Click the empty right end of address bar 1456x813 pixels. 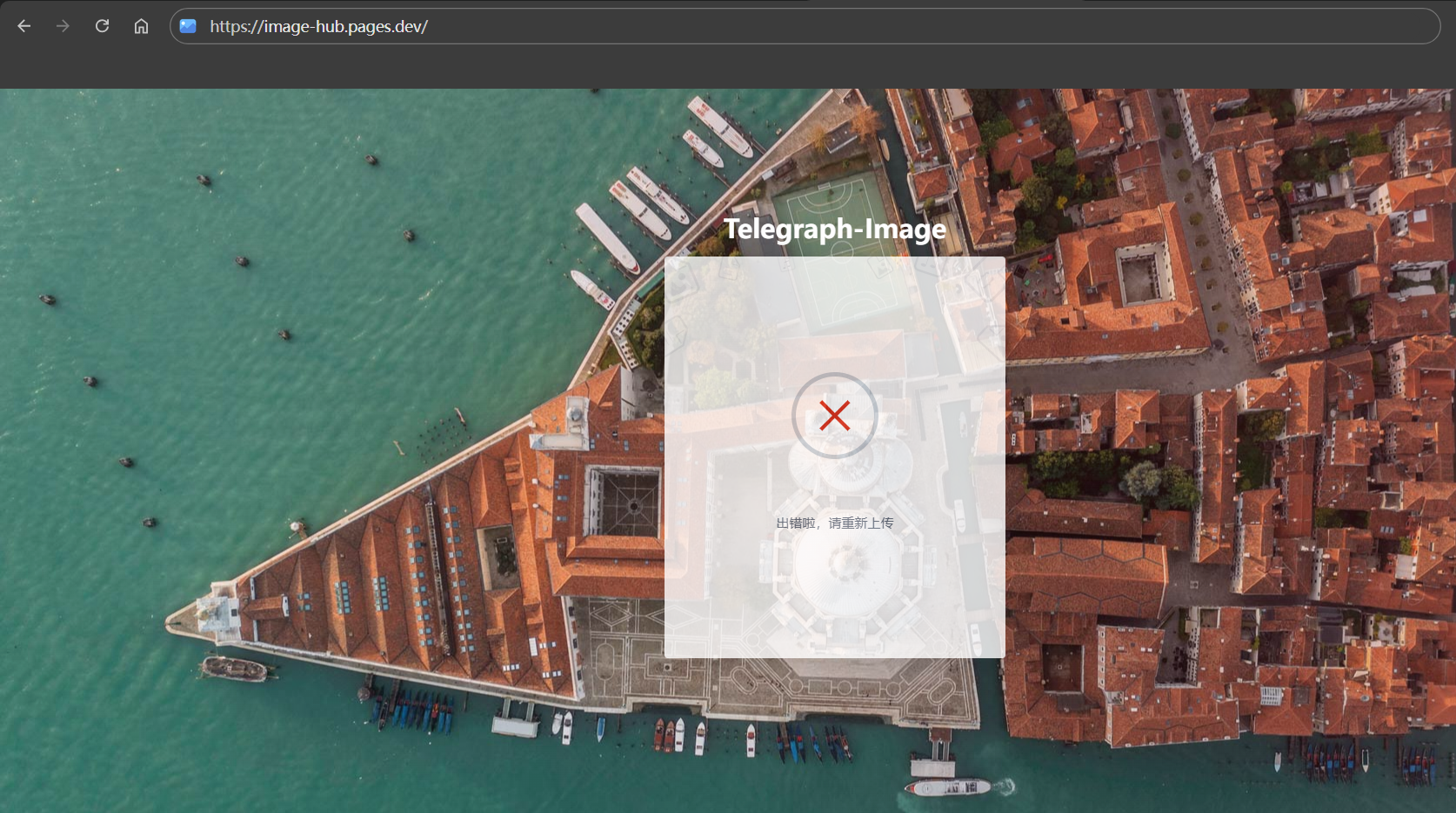[x=1218, y=26]
